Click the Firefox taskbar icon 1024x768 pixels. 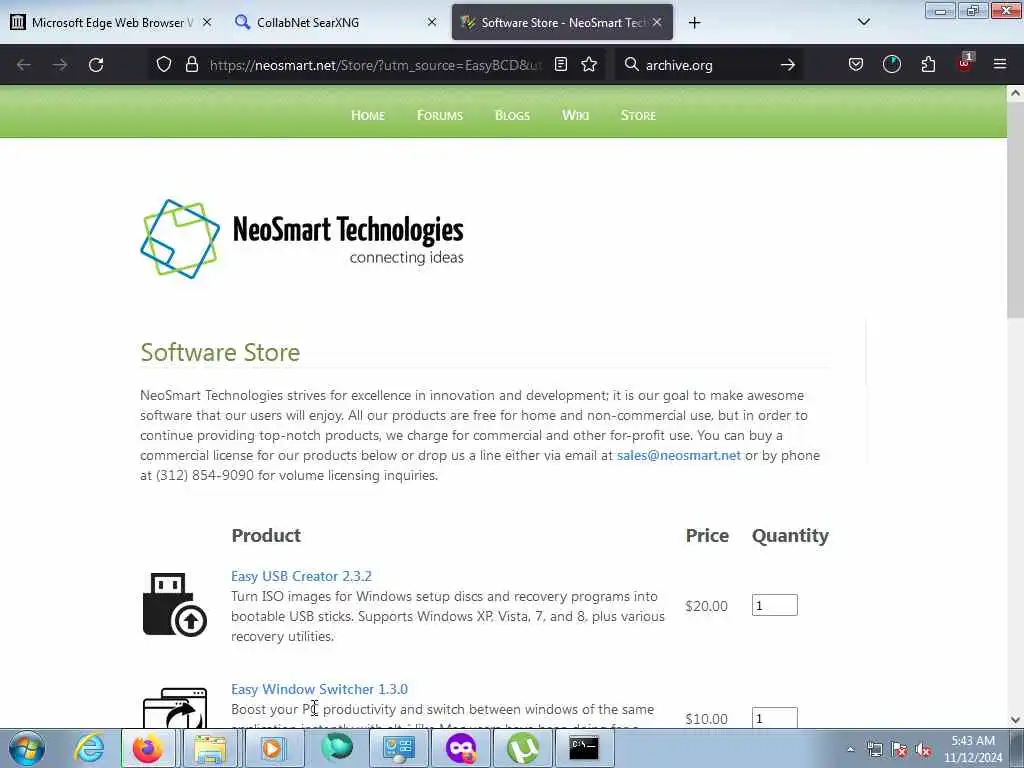(x=148, y=748)
